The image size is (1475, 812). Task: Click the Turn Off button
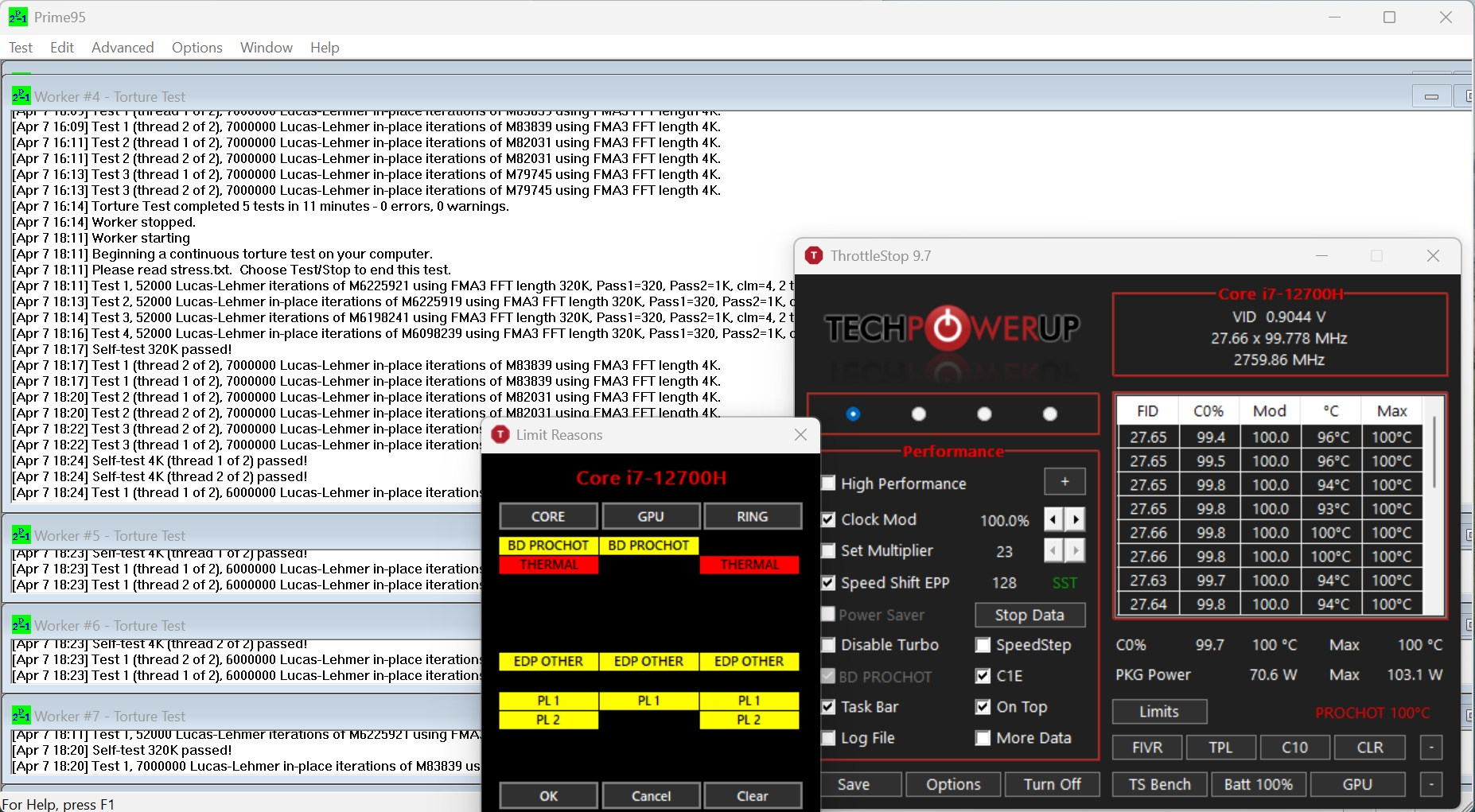pyautogui.click(x=1053, y=784)
